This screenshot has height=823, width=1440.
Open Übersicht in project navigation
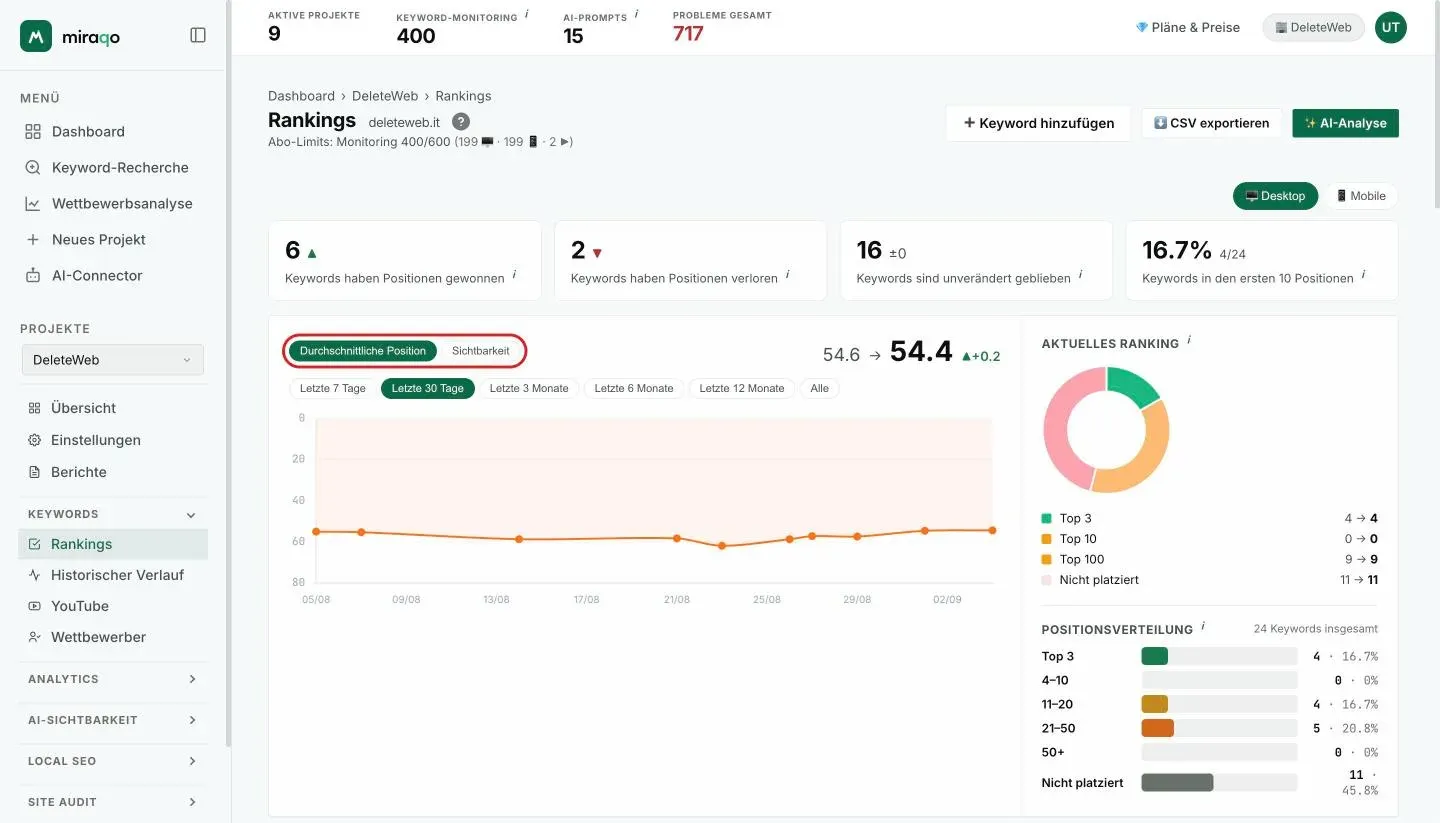click(83, 408)
